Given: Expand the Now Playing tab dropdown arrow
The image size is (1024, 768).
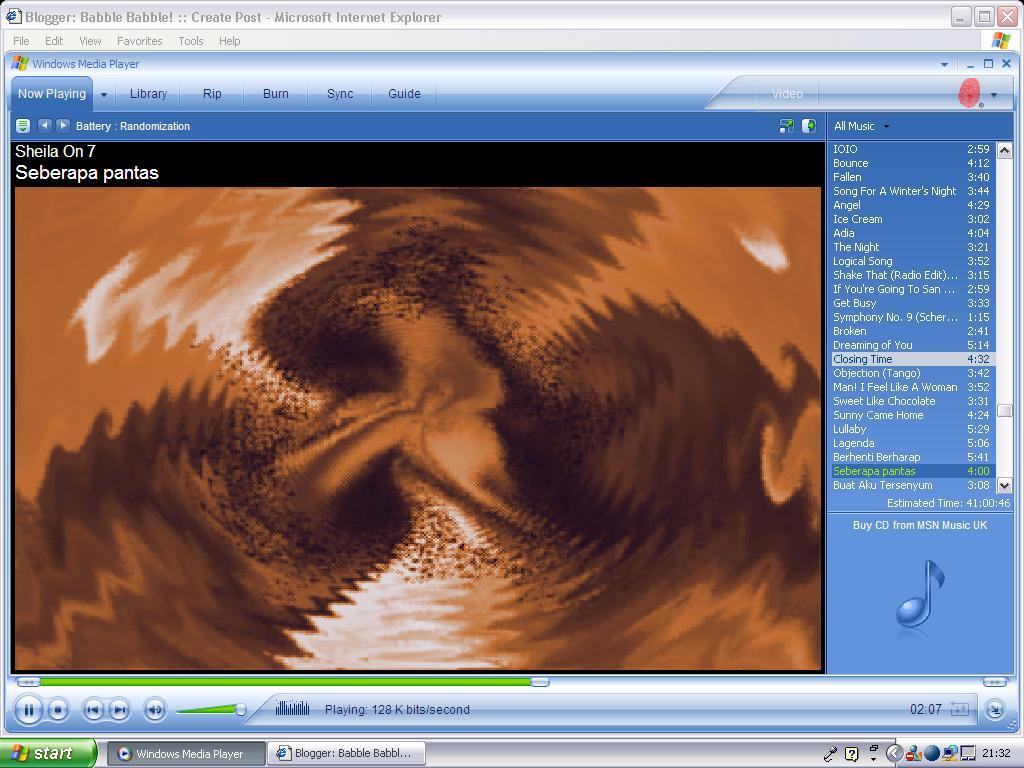Looking at the screenshot, I should click(104, 95).
